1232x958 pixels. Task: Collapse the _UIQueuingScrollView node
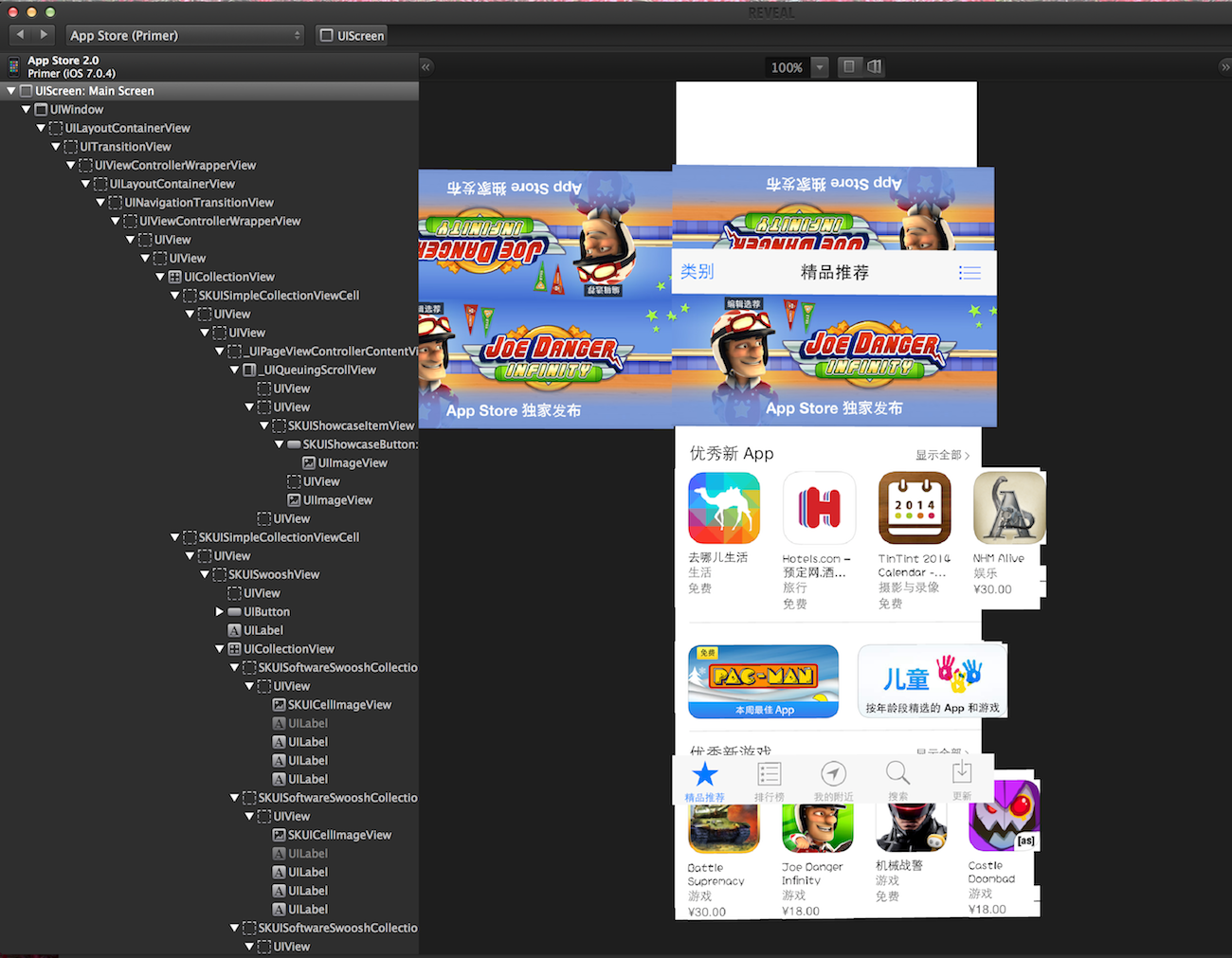click(x=234, y=370)
